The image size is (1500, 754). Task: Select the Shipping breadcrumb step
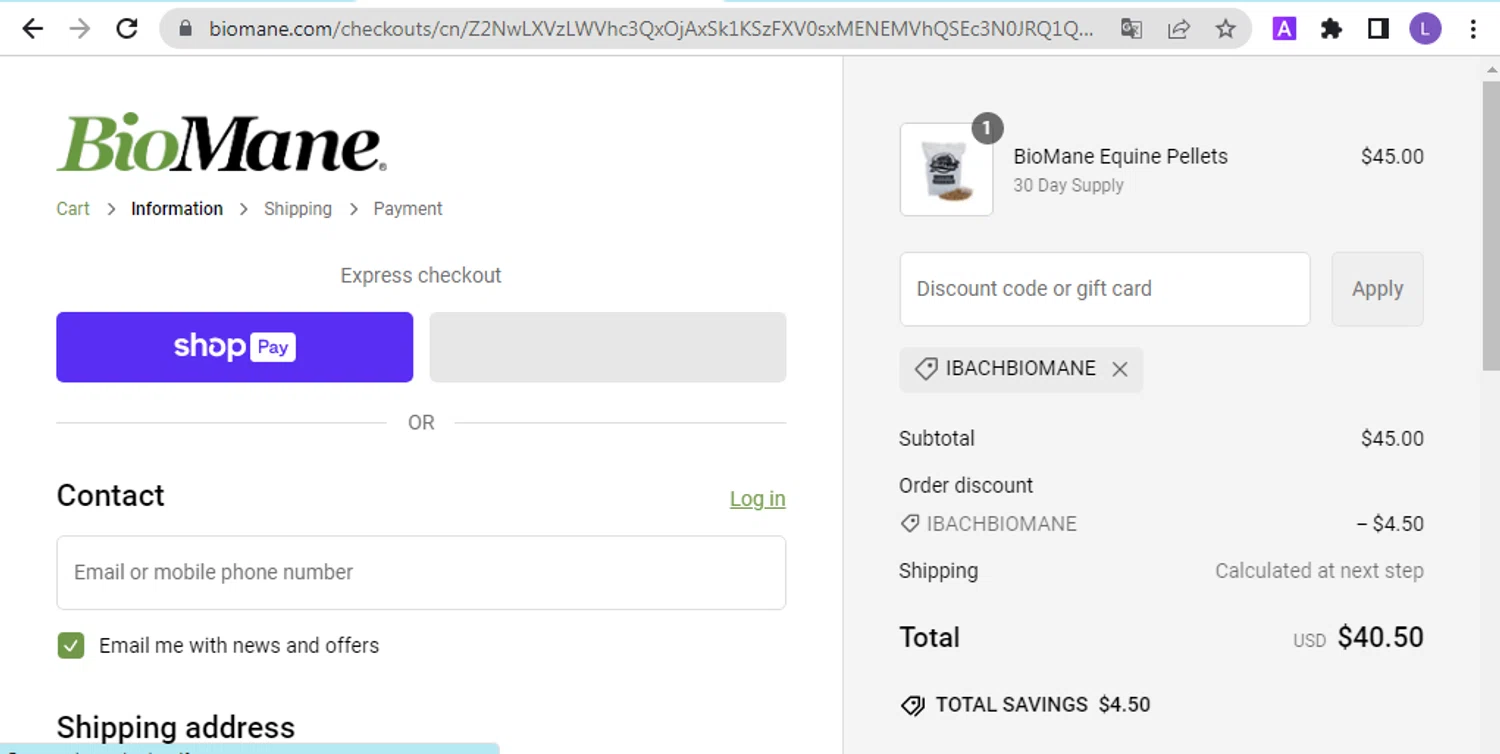coord(298,209)
